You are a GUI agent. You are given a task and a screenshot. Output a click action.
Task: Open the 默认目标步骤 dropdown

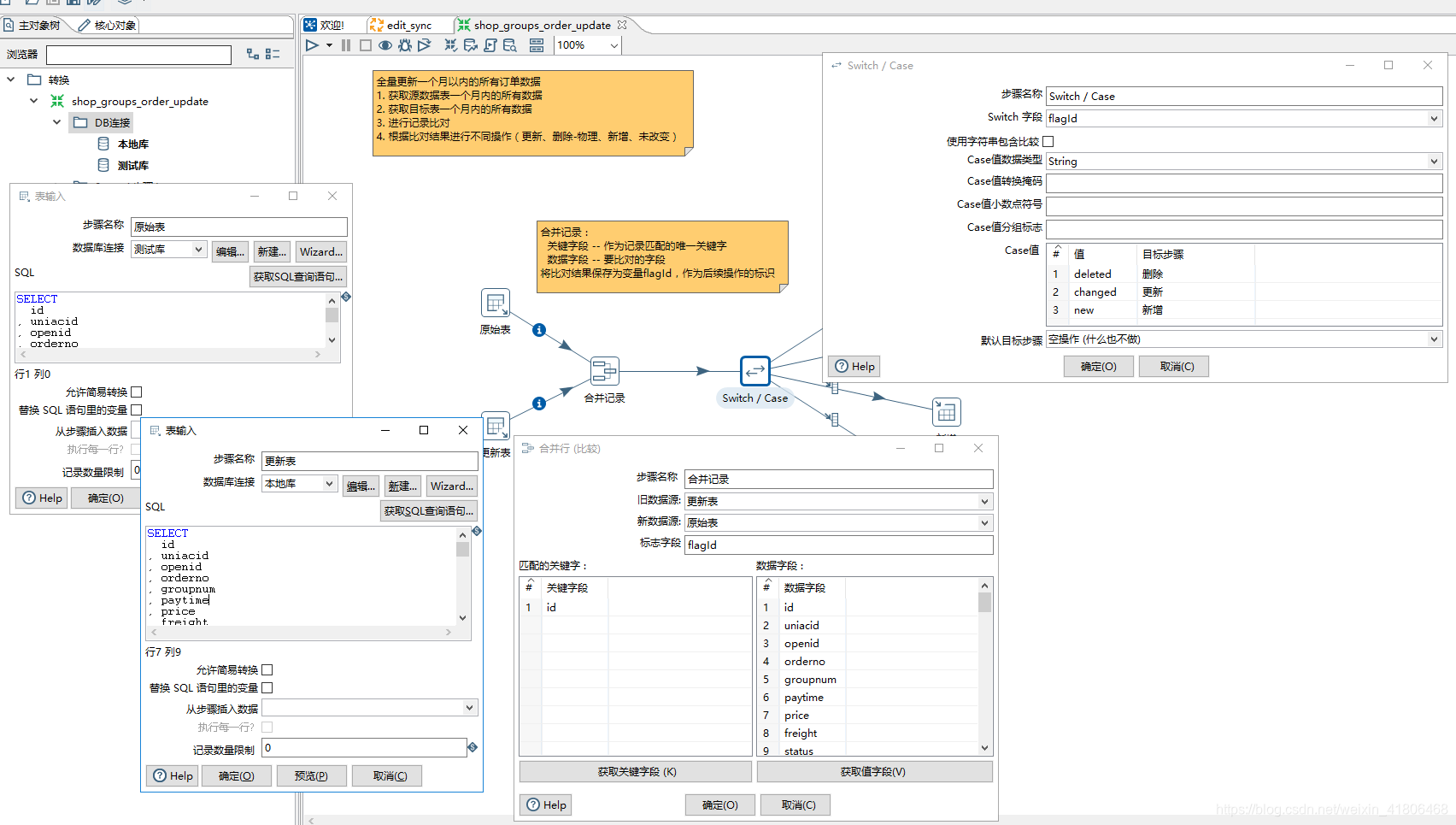(x=1435, y=339)
